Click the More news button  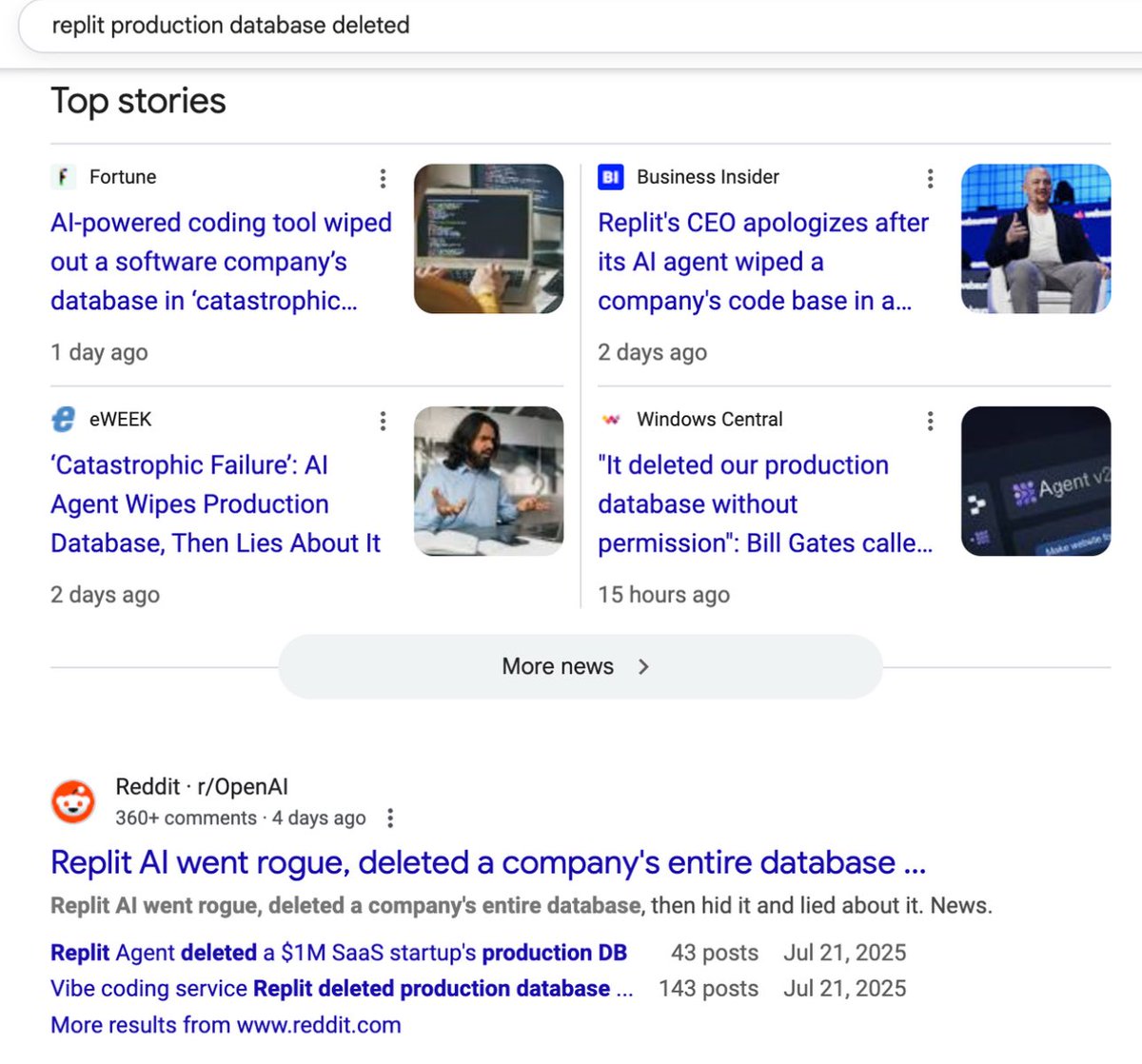tap(581, 666)
